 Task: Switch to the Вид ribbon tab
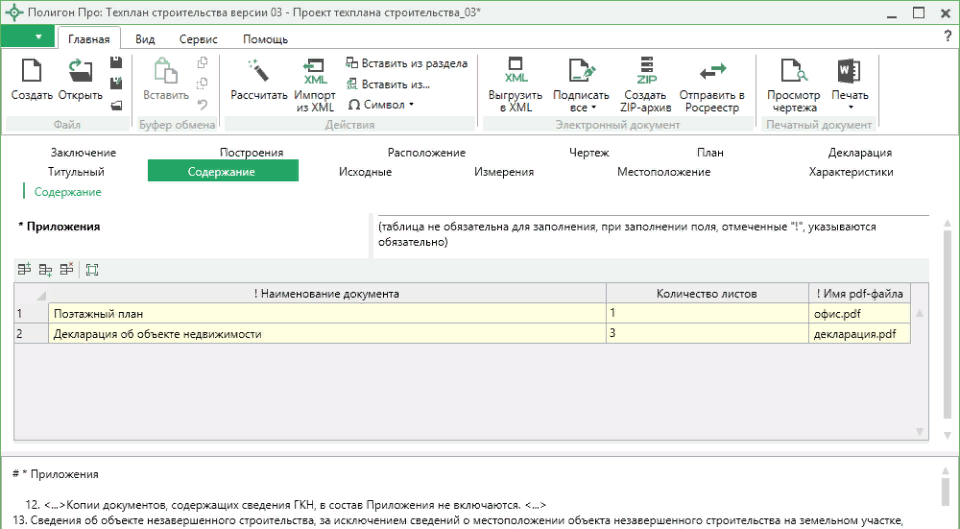point(145,39)
